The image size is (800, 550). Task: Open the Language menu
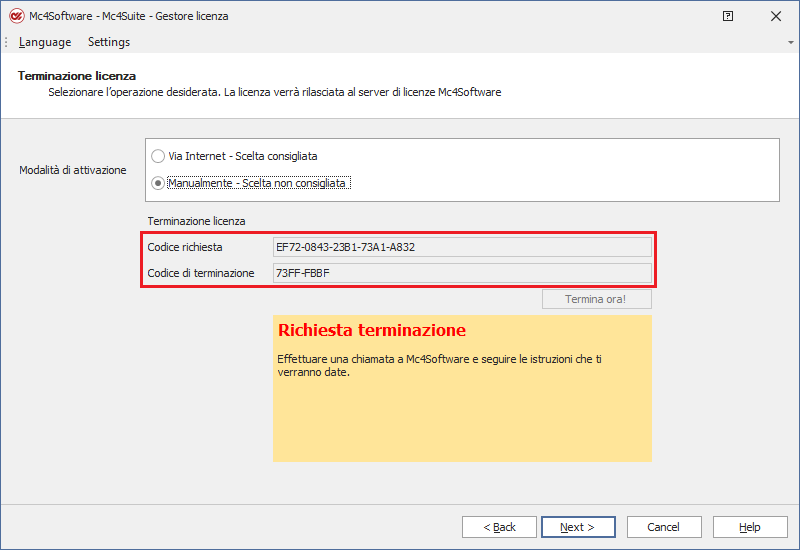pos(45,42)
